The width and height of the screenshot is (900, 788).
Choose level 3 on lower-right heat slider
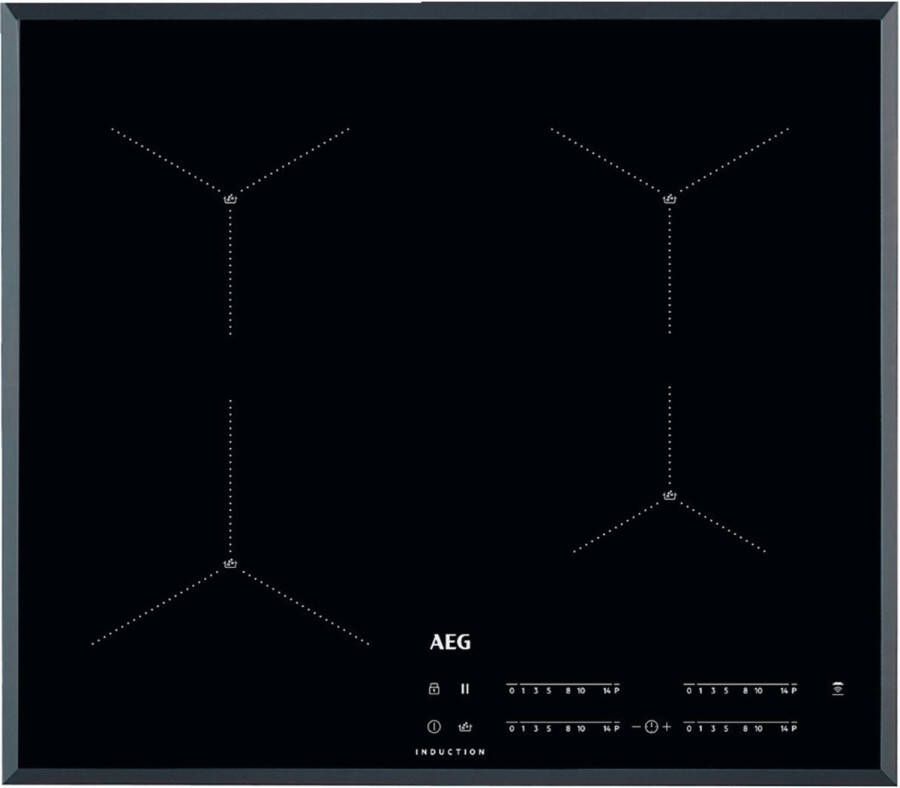point(711,728)
